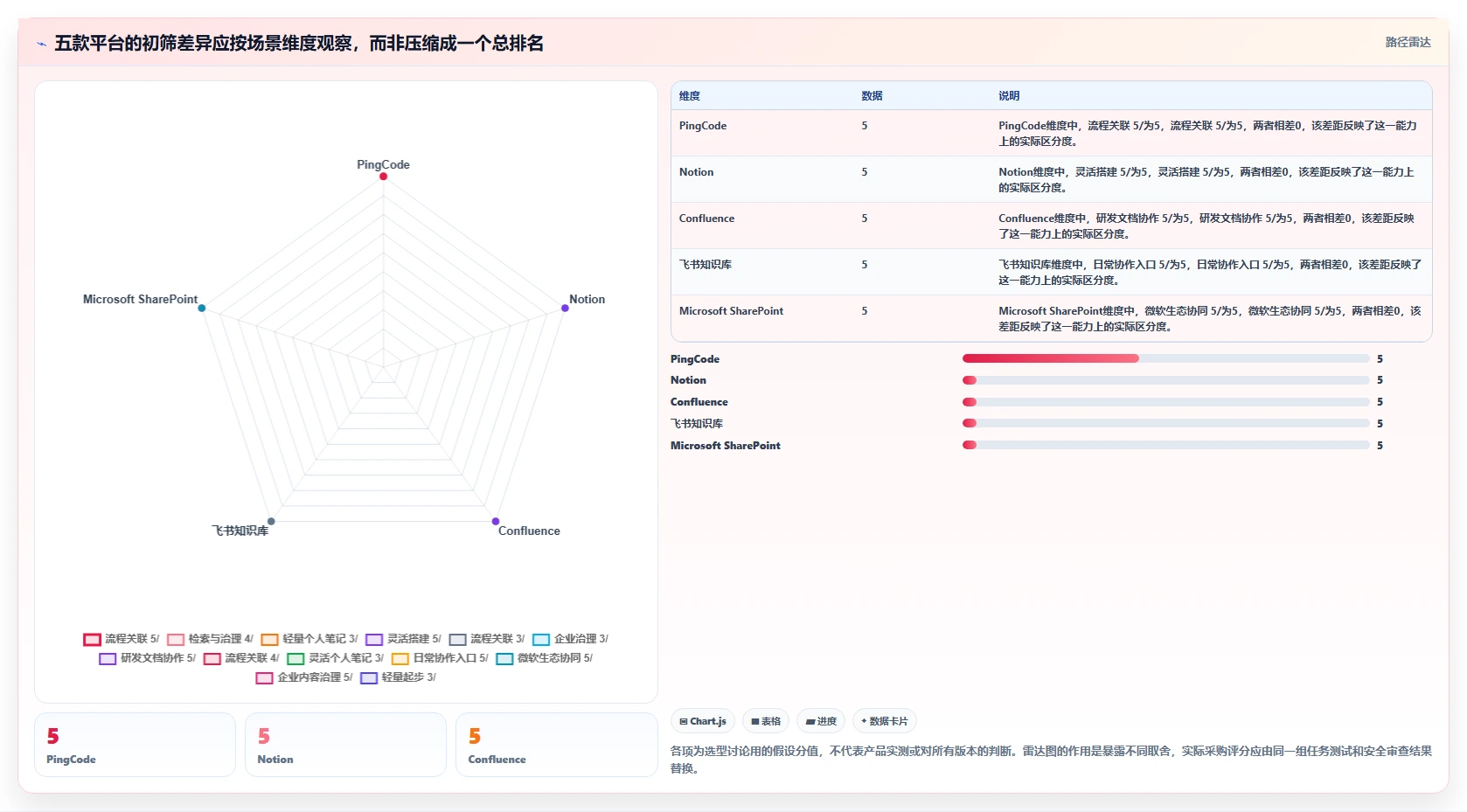Viewport: 1467px width, 812px height.
Task: Toggle the 轻量起步 3/ legend series
Action: coord(398,677)
